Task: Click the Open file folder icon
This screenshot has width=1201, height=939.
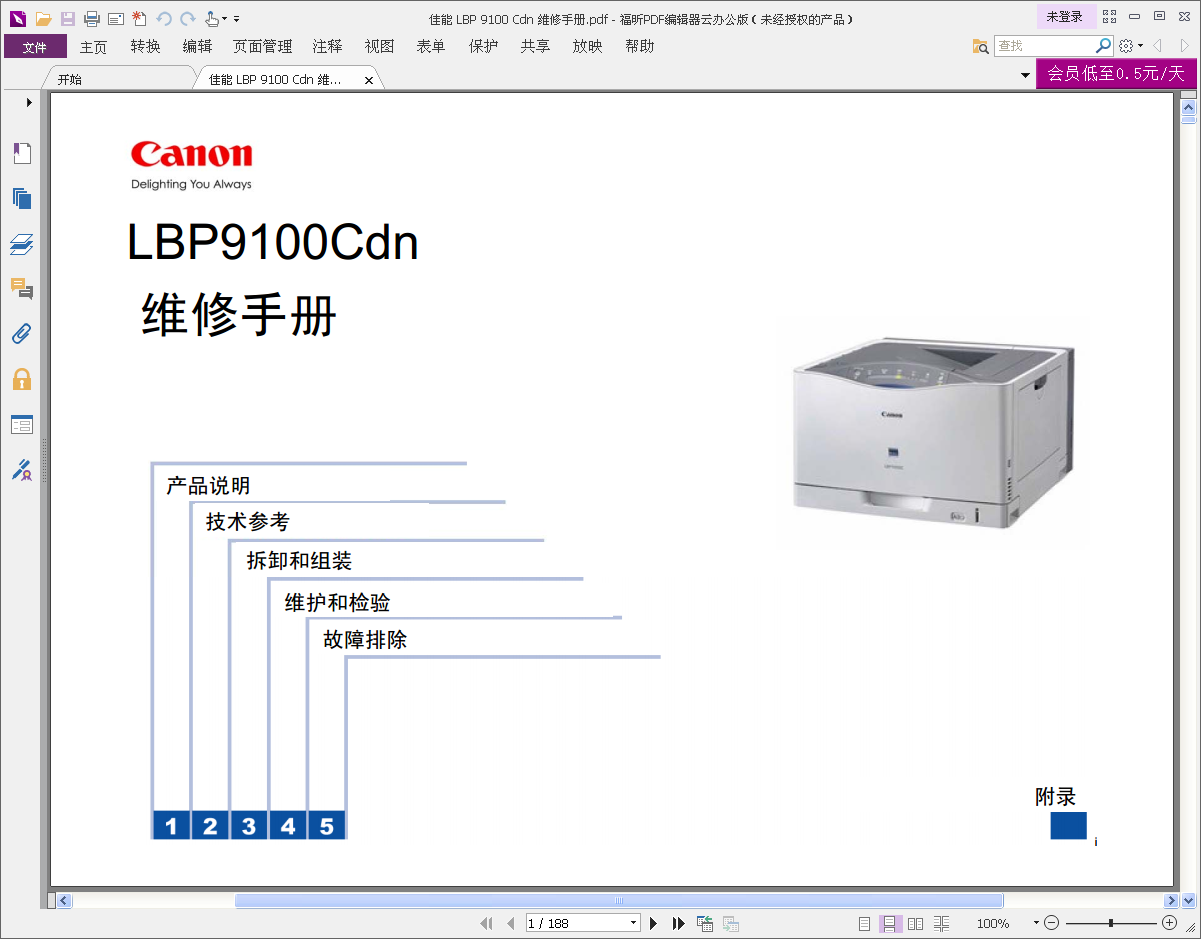Action: (x=43, y=18)
